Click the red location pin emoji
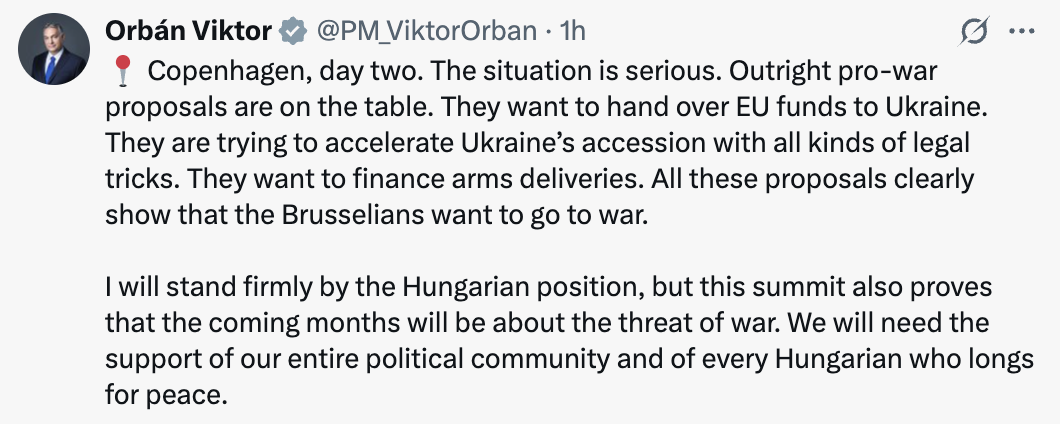 point(122,72)
